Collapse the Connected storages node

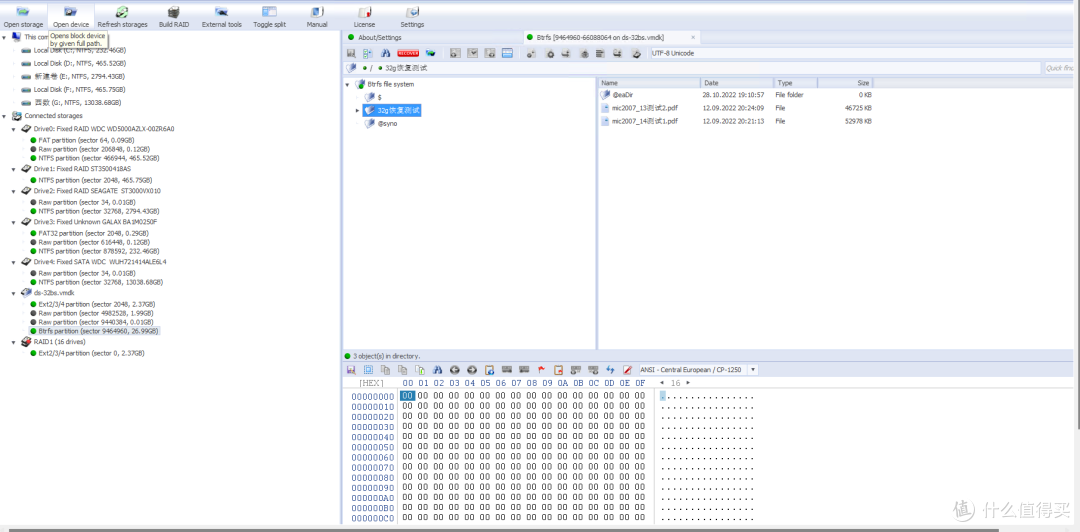[5, 116]
